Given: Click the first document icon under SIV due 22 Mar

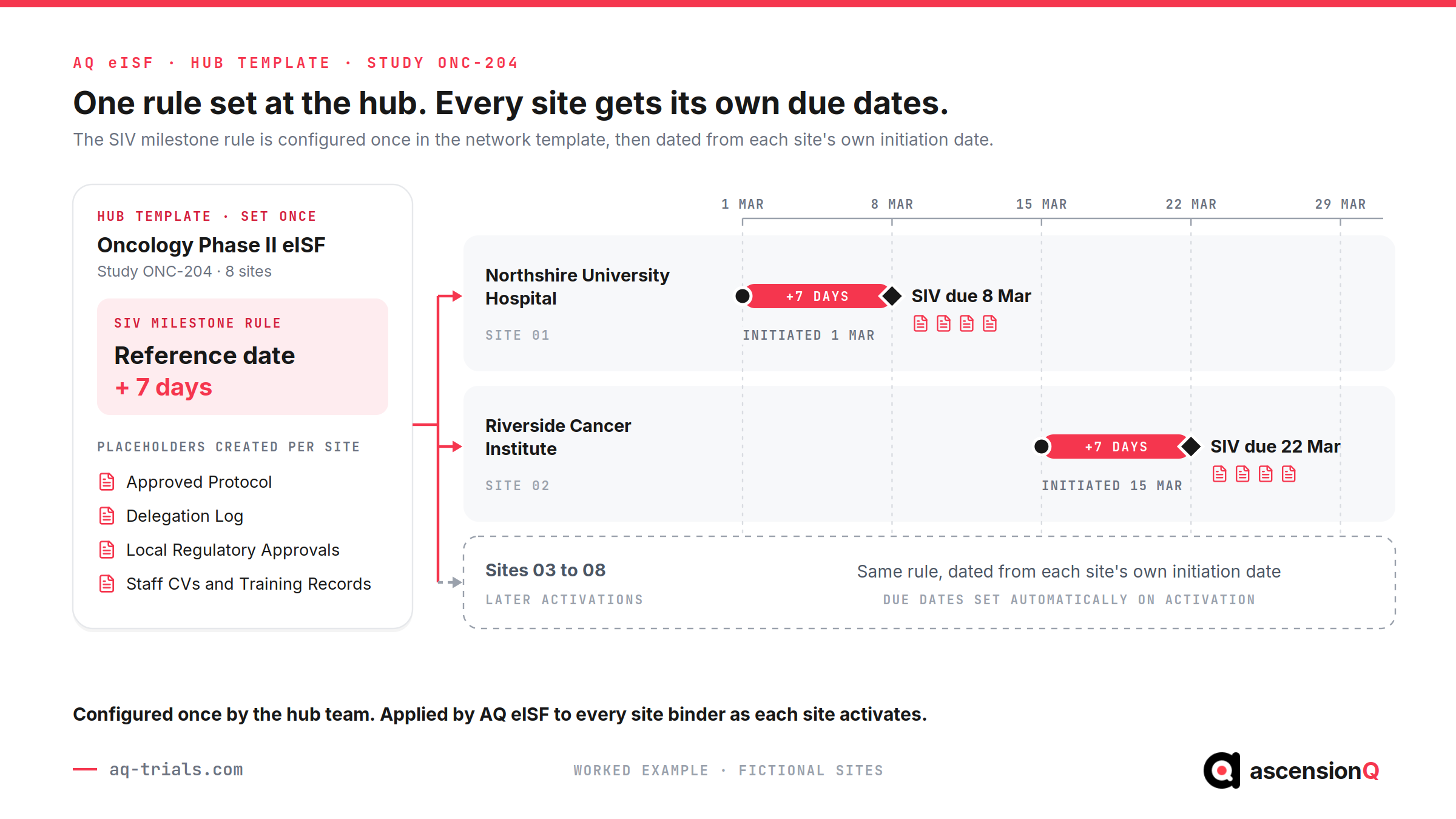Looking at the screenshot, I should click(x=1219, y=474).
